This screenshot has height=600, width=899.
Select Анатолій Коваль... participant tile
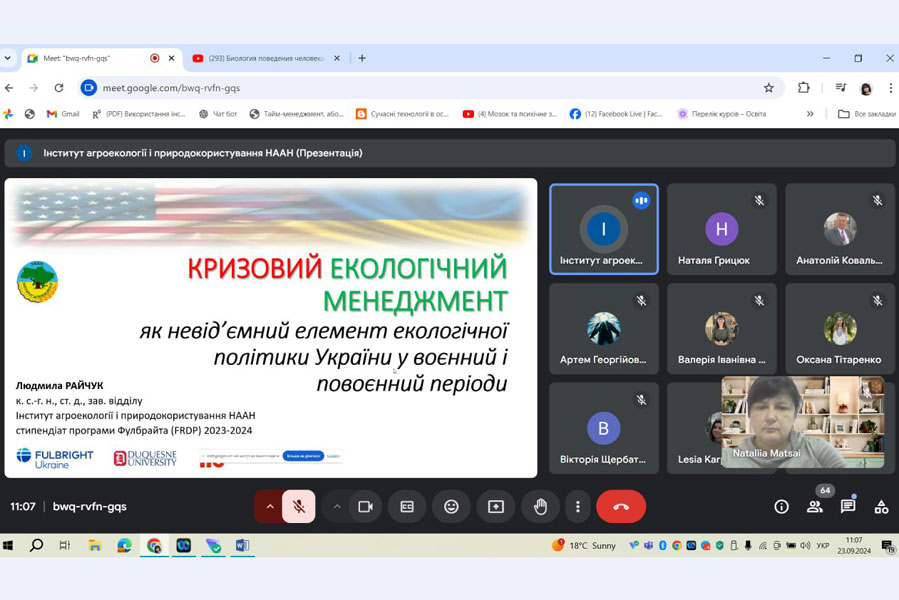[839, 229]
